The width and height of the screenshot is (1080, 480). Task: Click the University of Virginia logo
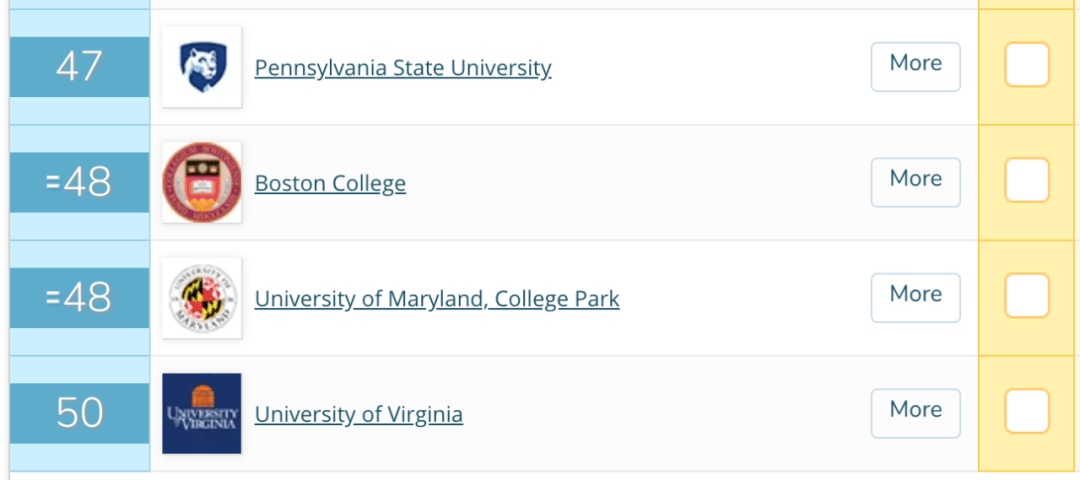click(202, 413)
